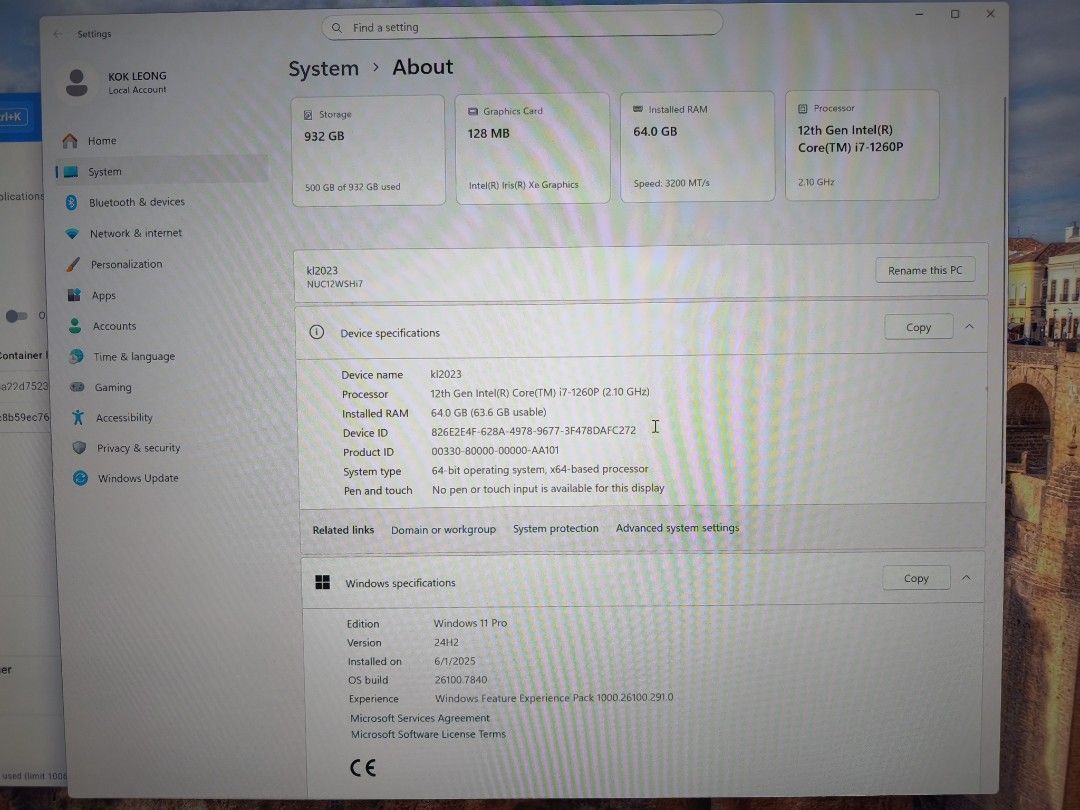Copy the Device specifications
Viewport: 1080px width, 810px height.
(x=918, y=327)
